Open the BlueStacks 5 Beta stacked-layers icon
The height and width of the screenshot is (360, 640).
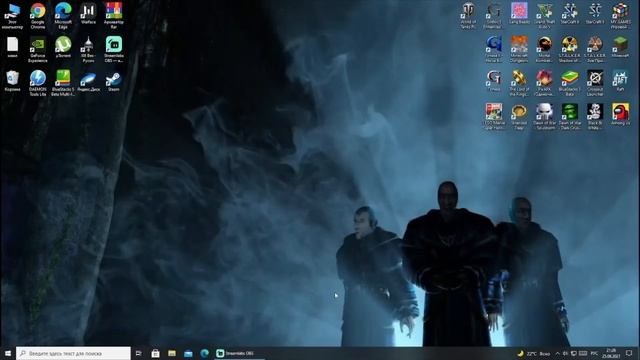pyautogui.click(x=570, y=83)
